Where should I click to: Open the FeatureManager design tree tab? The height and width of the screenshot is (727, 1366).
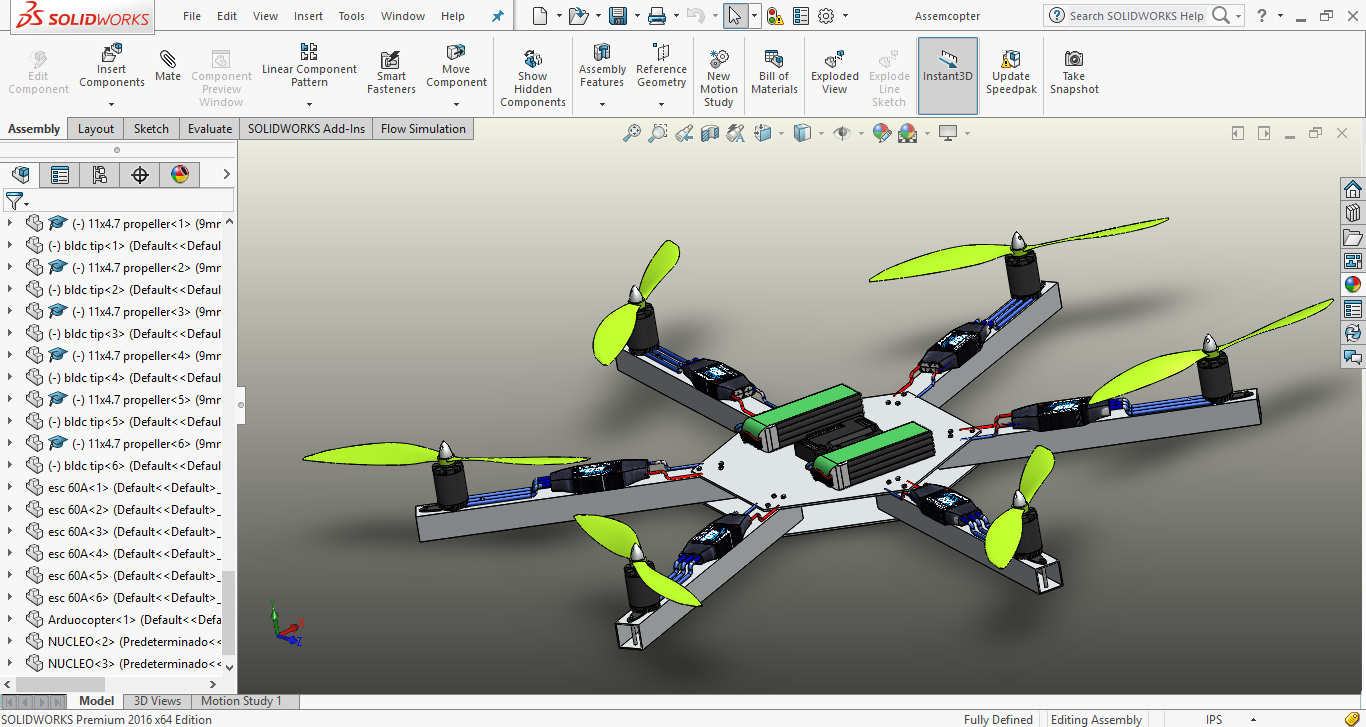[x=20, y=175]
